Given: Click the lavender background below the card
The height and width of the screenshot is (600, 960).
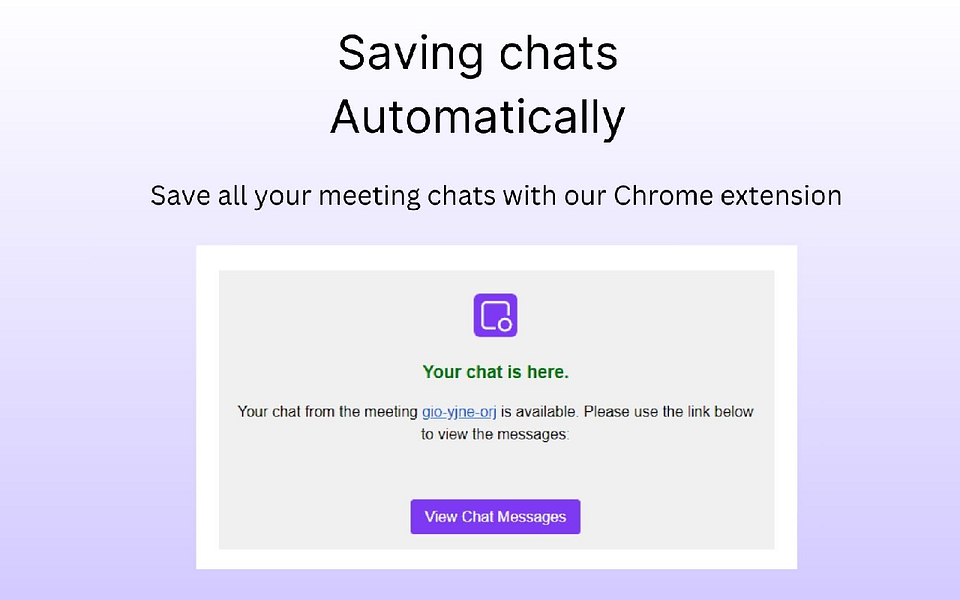Looking at the screenshot, I should (480, 585).
